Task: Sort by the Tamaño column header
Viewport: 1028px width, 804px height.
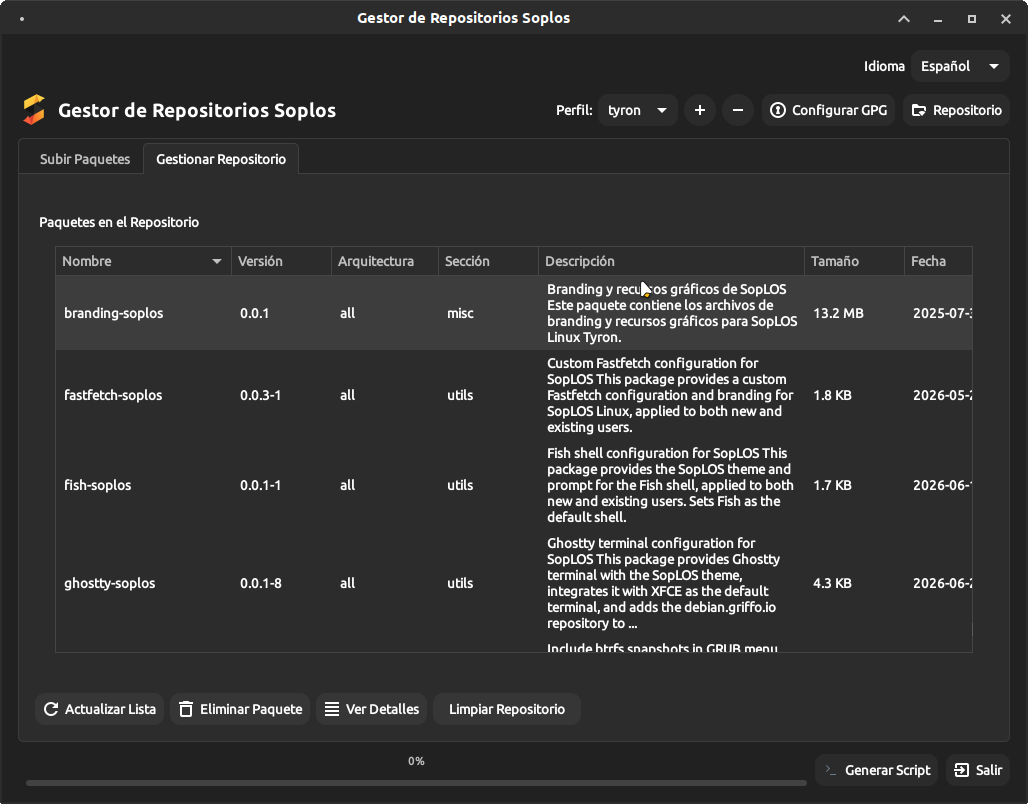Action: pos(854,261)
